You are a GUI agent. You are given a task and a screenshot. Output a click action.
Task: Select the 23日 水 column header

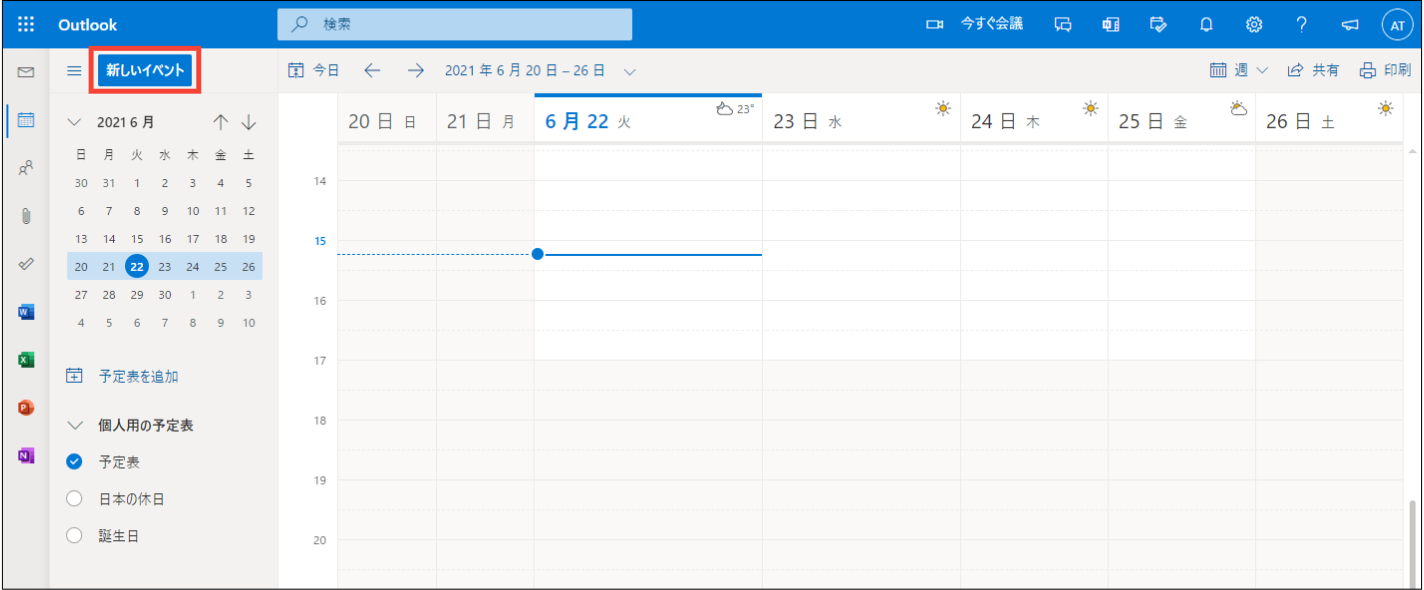tap(861, 121)
